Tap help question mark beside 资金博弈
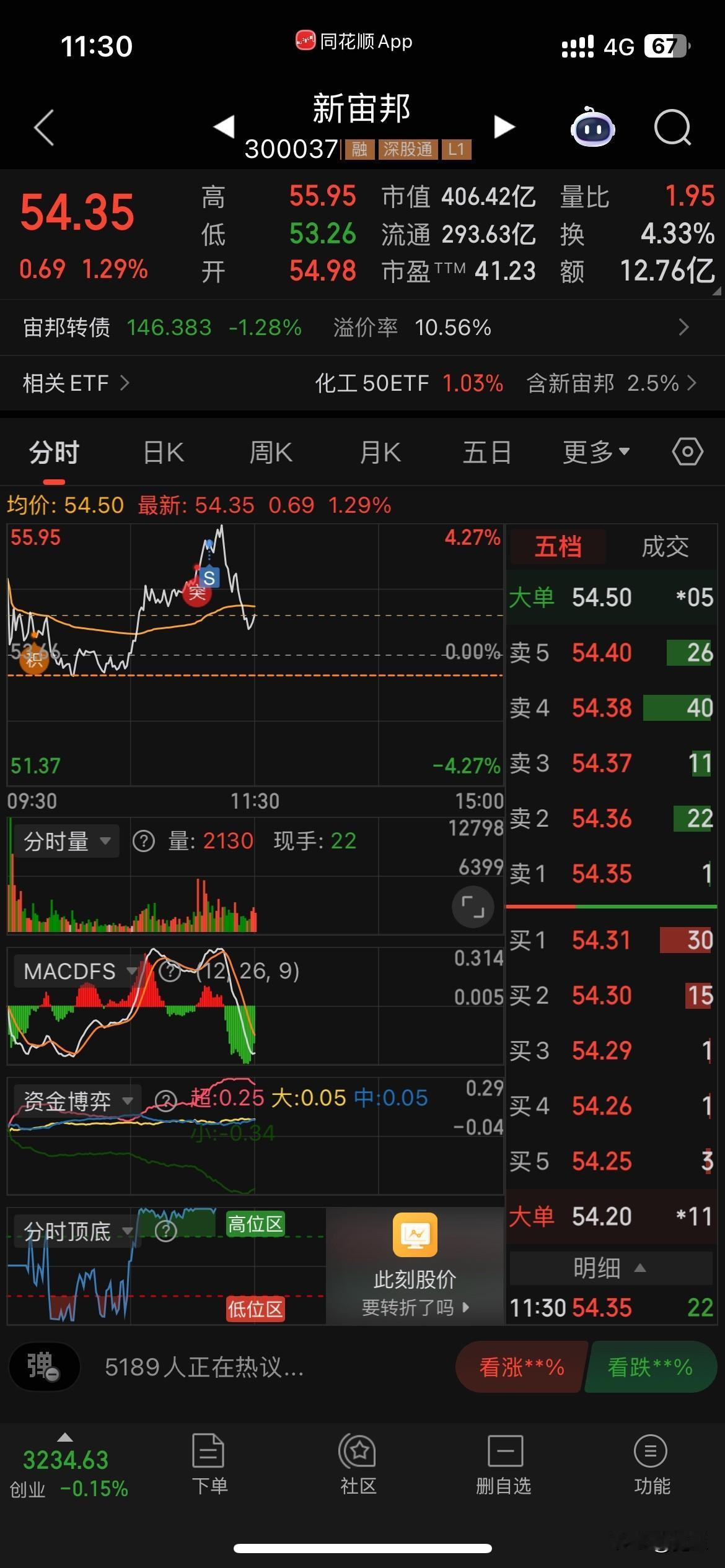Screen dimensions: 725x1568 point(165,1101)
